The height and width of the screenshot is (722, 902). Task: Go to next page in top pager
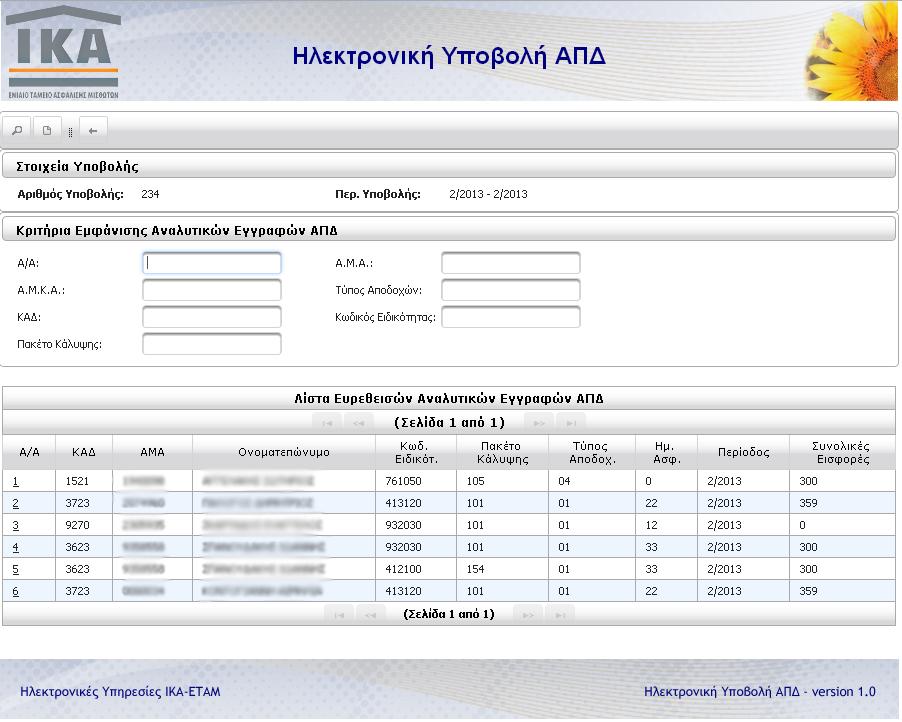click(x=539, y=423)
